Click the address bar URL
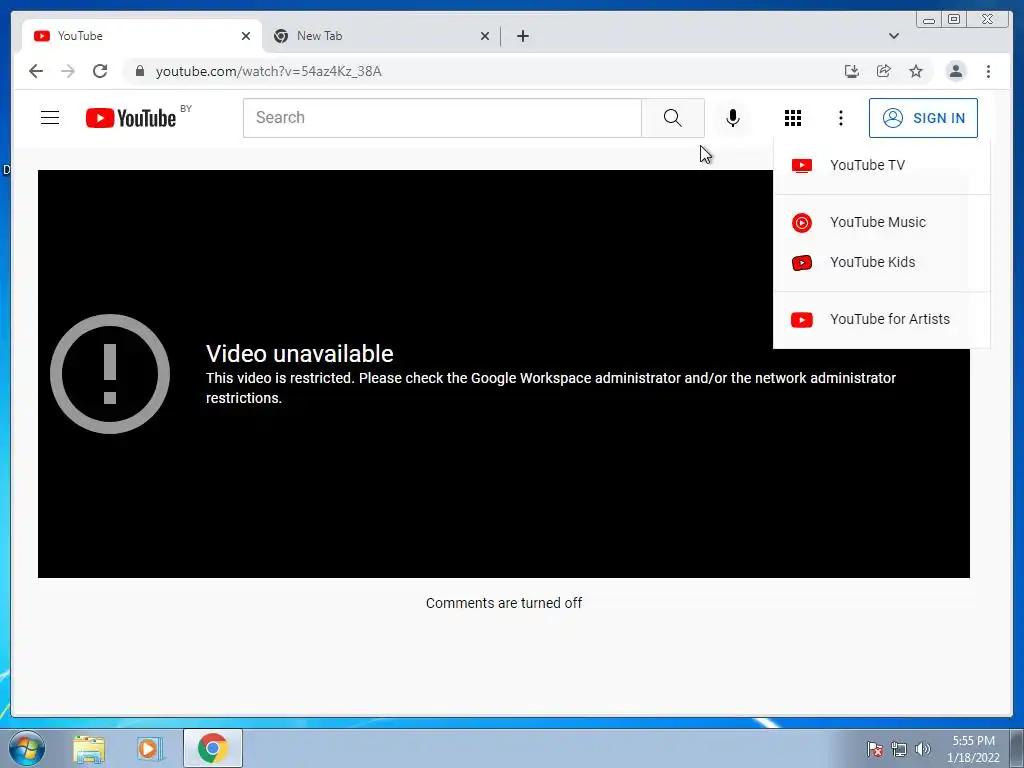The height and width of the screenshot is (768, 1024). (x=268, y=71)
